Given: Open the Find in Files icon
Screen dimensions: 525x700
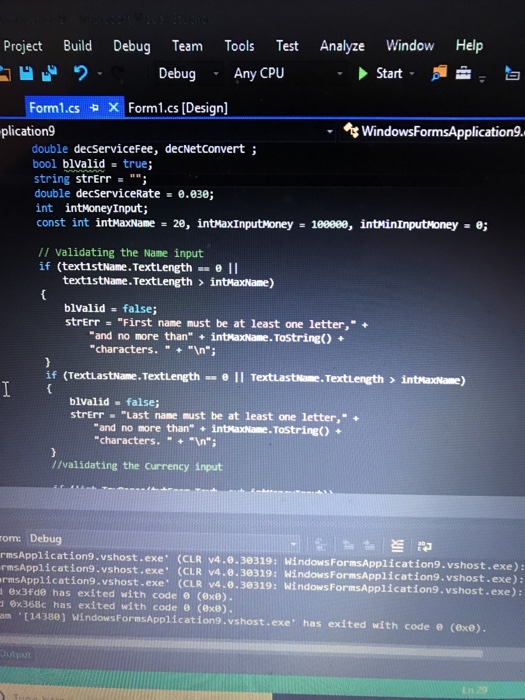Looking at the screenshot, I should [x=439, y=73].
